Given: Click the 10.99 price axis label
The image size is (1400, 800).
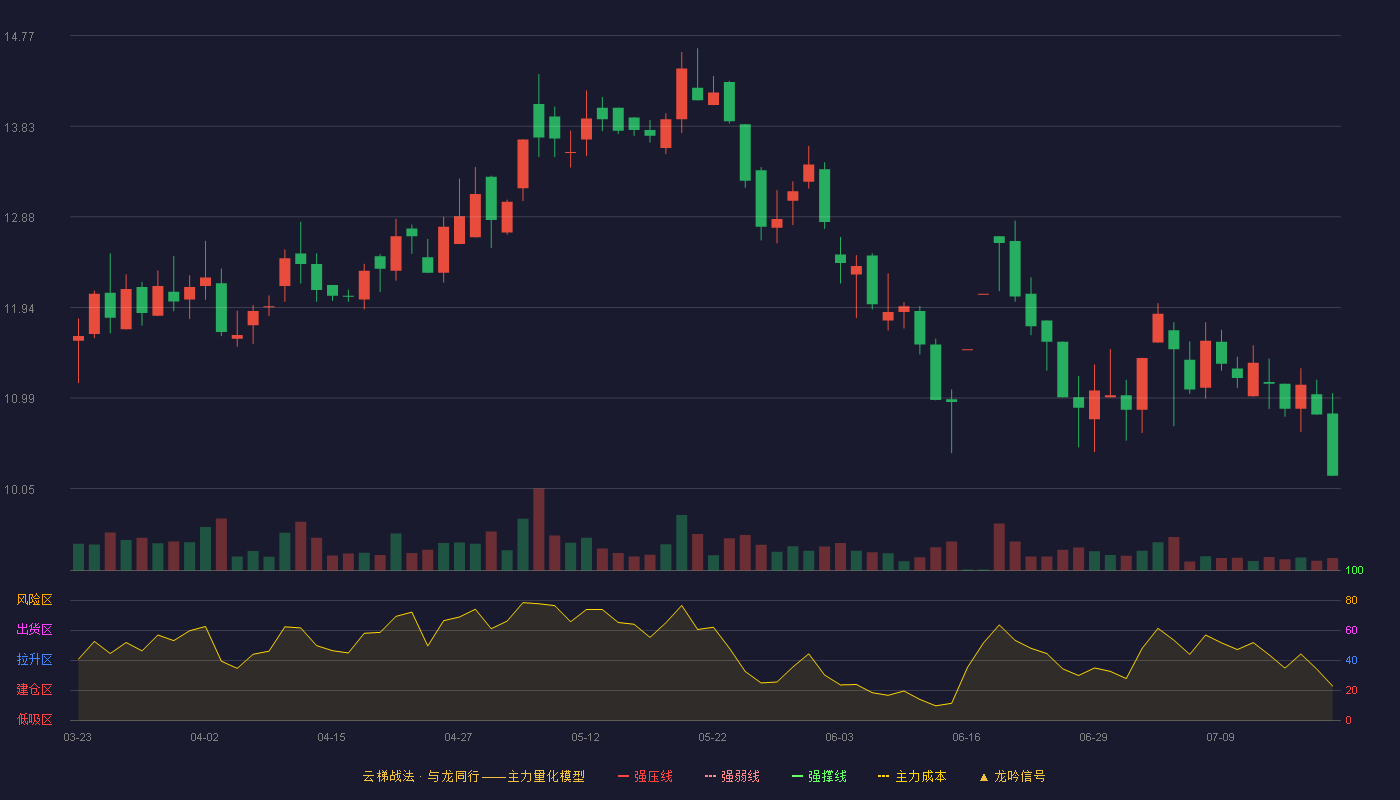Looking at the screenshot, I should [19, 399].
